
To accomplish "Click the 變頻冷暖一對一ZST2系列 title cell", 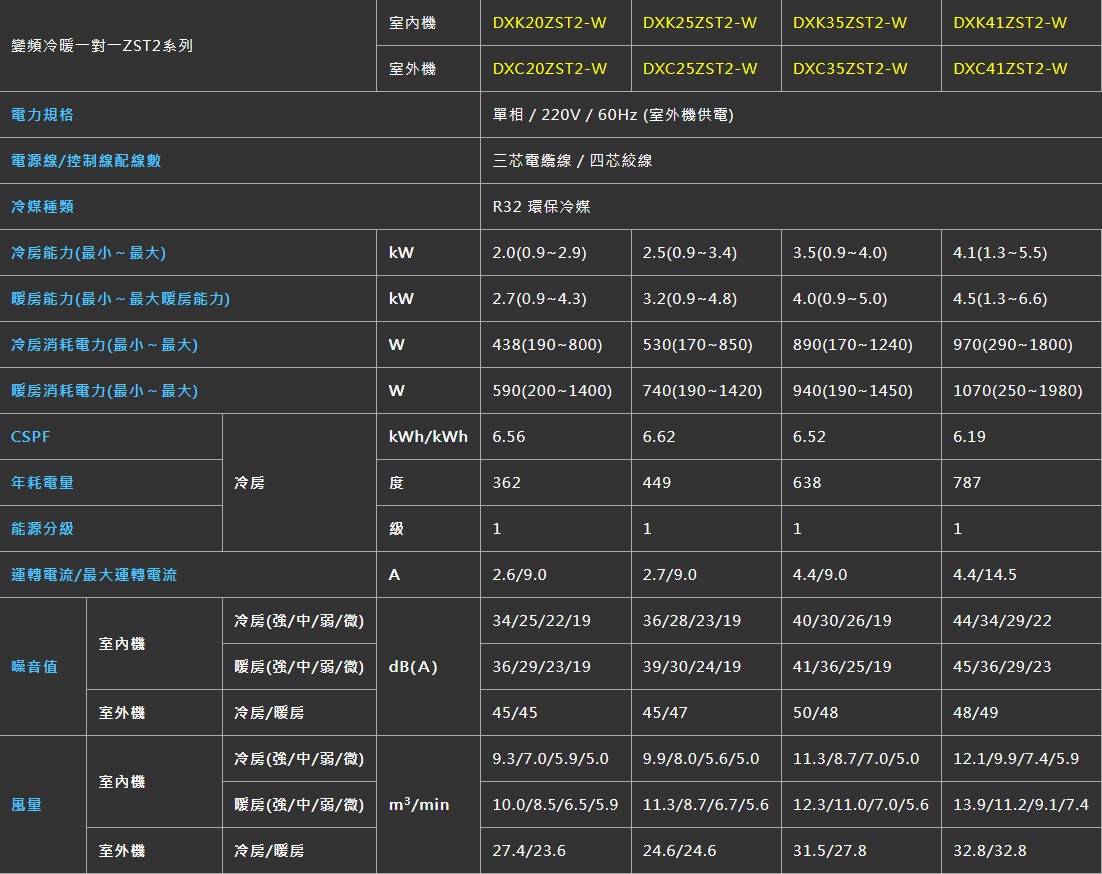I will 102,46.
